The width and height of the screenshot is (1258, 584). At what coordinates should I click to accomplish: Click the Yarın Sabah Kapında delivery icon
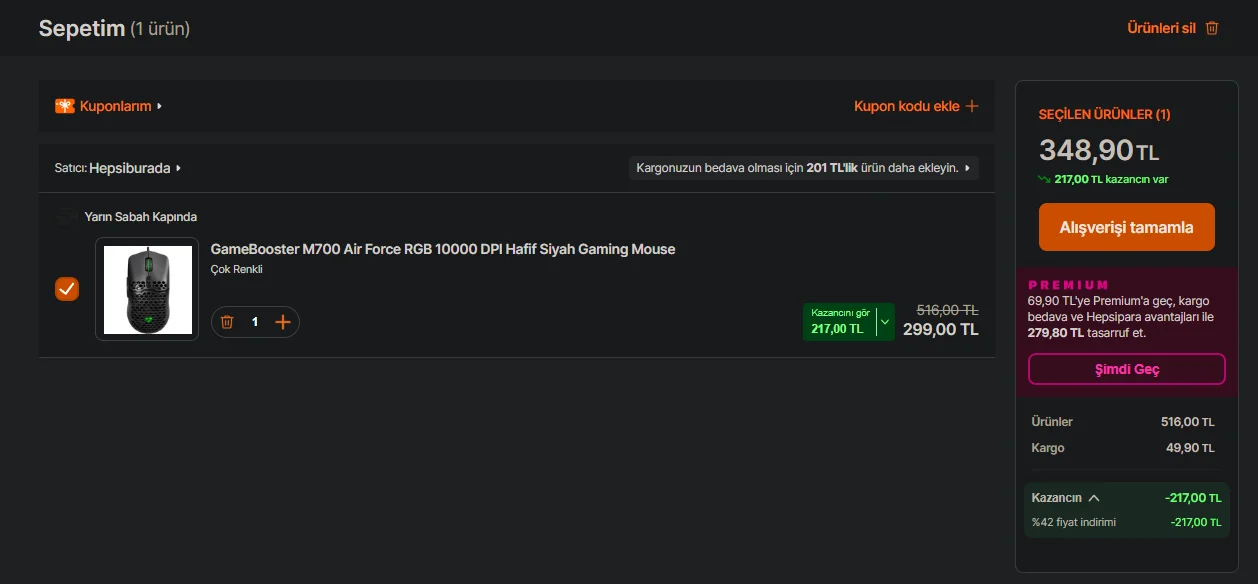point(67,216)
